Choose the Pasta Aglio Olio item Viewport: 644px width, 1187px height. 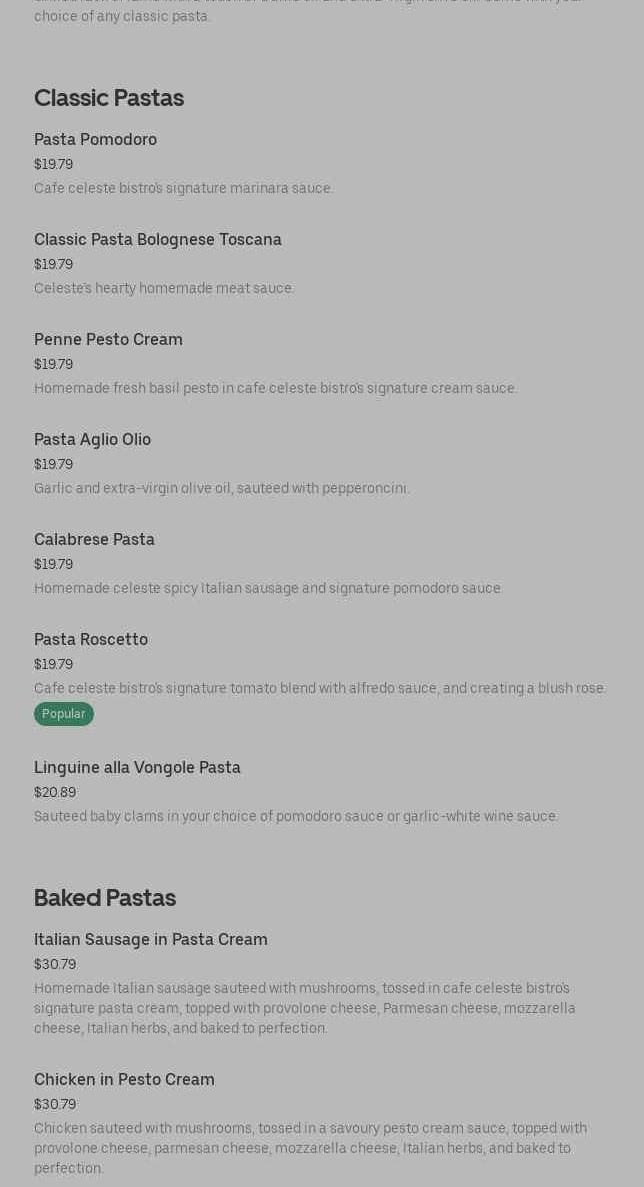click(92, 439)
